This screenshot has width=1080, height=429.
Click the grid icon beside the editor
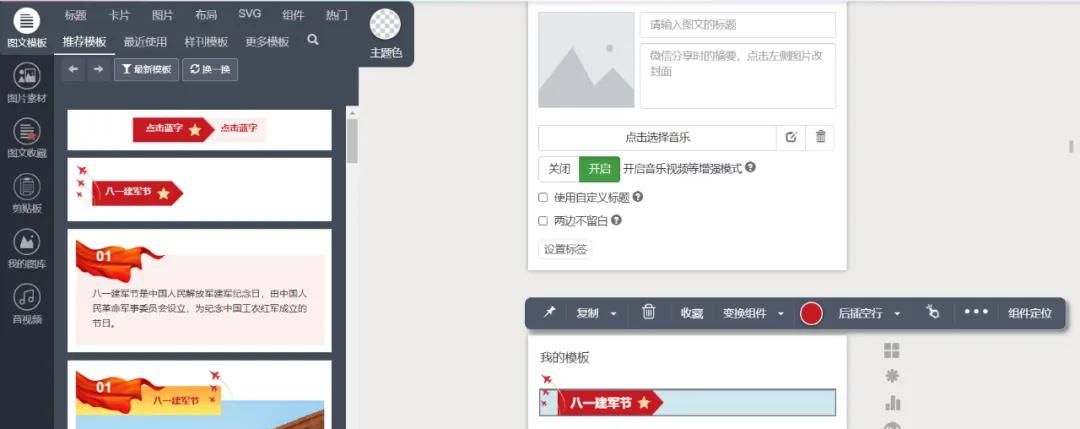tap(892, 350)
